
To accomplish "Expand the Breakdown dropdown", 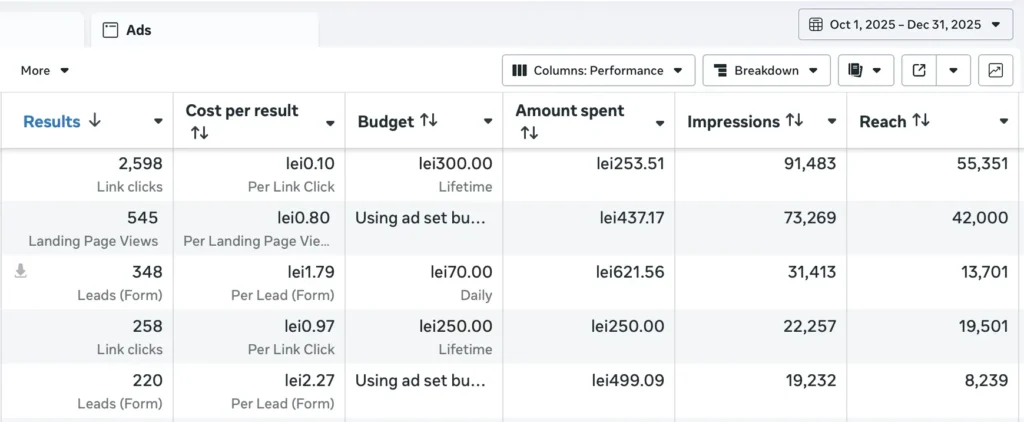I will coord(767,71).
